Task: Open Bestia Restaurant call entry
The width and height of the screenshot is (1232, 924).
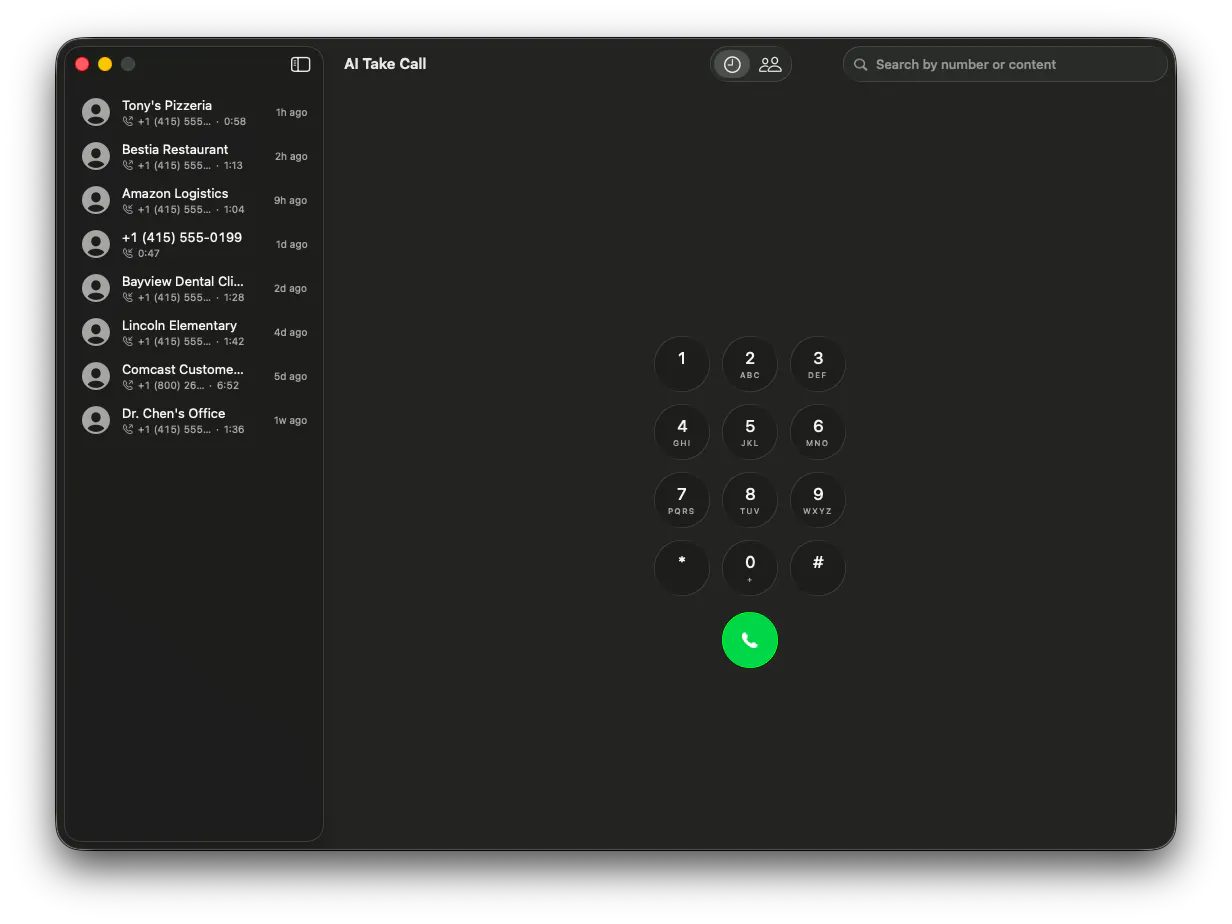Action: 194,156
